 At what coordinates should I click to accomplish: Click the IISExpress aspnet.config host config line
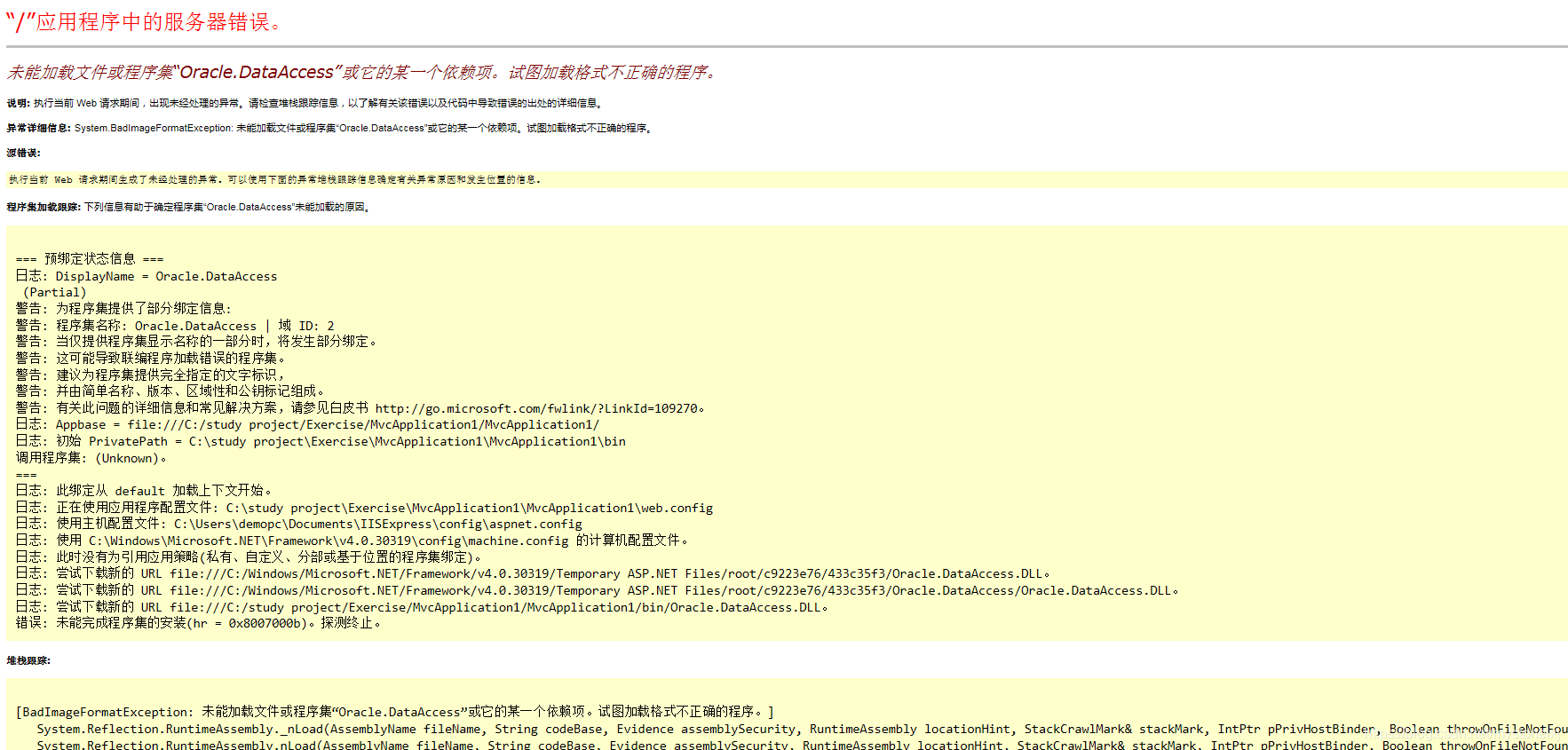(x=298, y=524)
